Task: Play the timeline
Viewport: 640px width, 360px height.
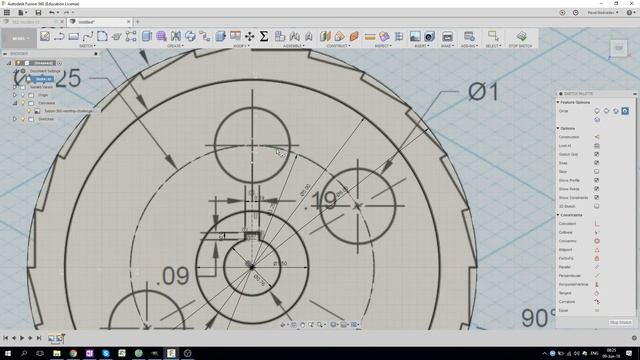Action: (x=22, y=338)
